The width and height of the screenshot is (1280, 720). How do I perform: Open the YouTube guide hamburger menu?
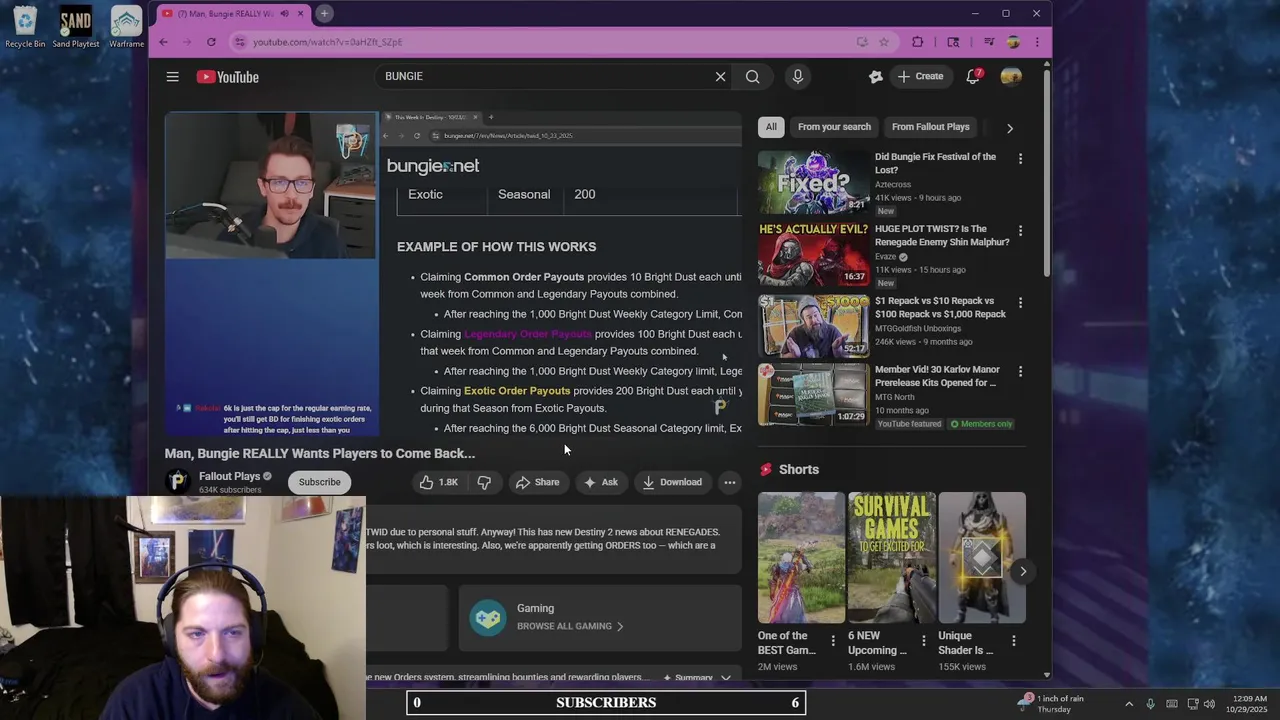tap(172, 77)
